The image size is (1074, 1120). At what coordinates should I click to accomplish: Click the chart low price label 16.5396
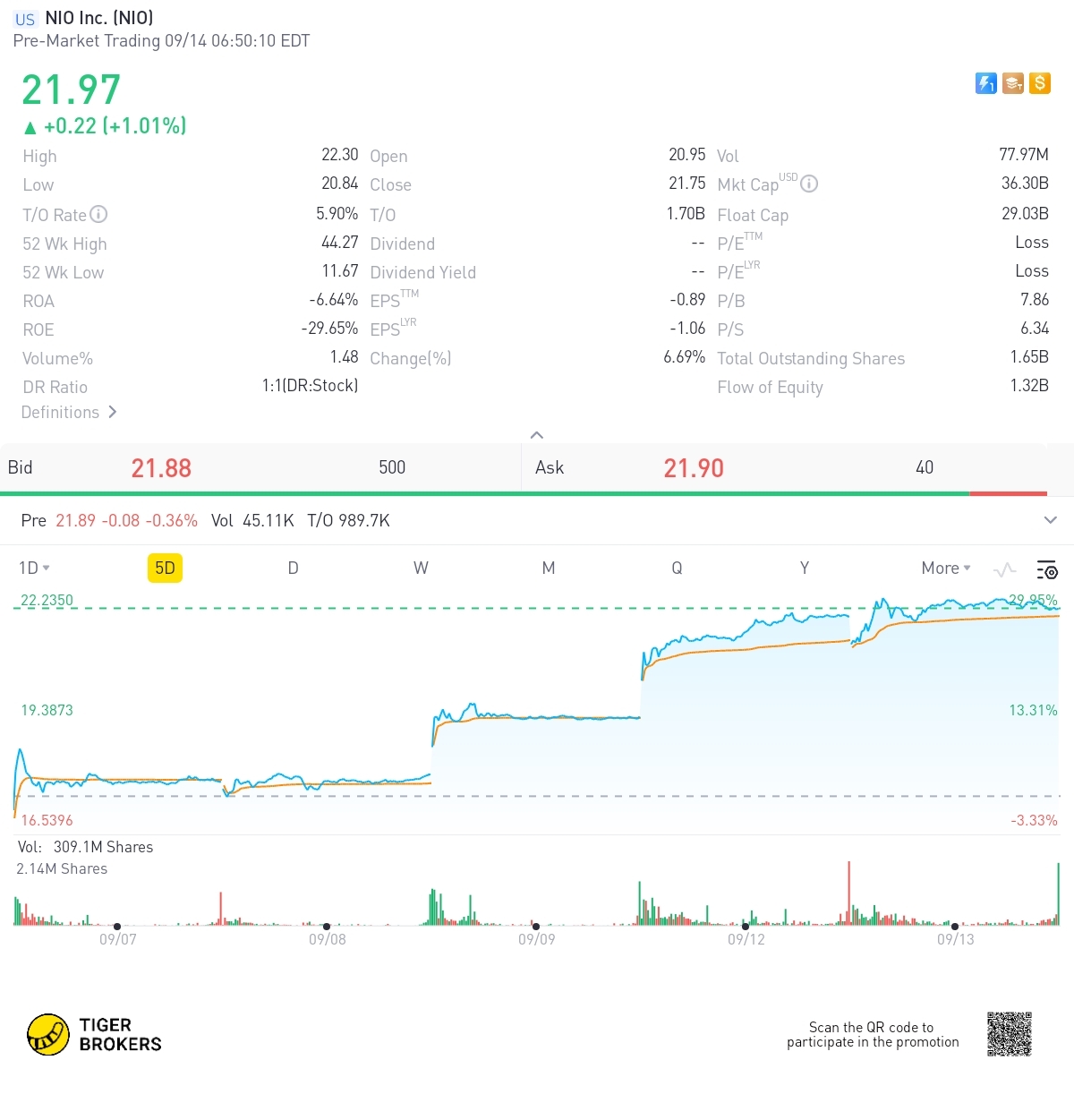[47, 820]
